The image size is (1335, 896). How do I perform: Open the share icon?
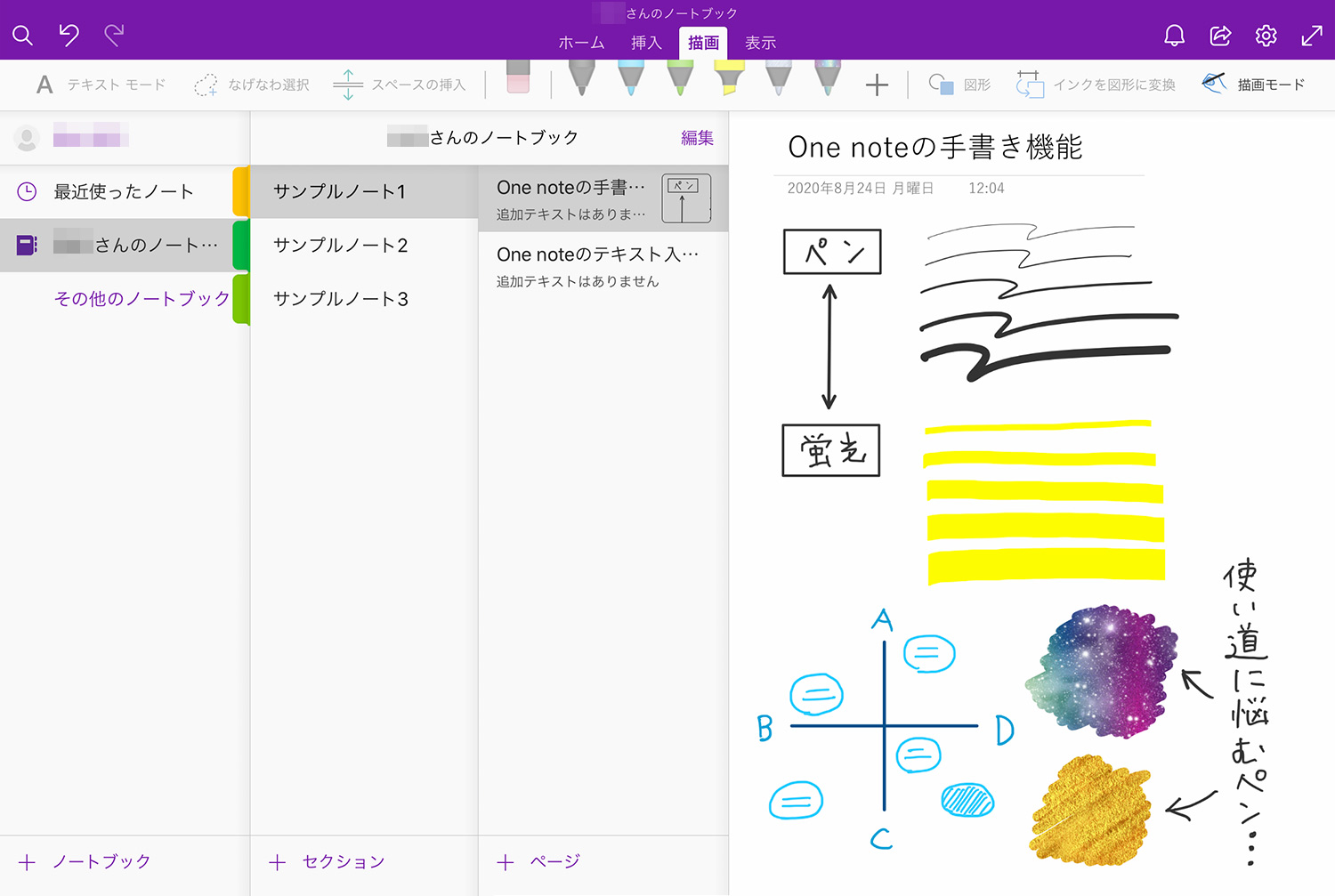pyautogui.click(x=1220, y=36)
